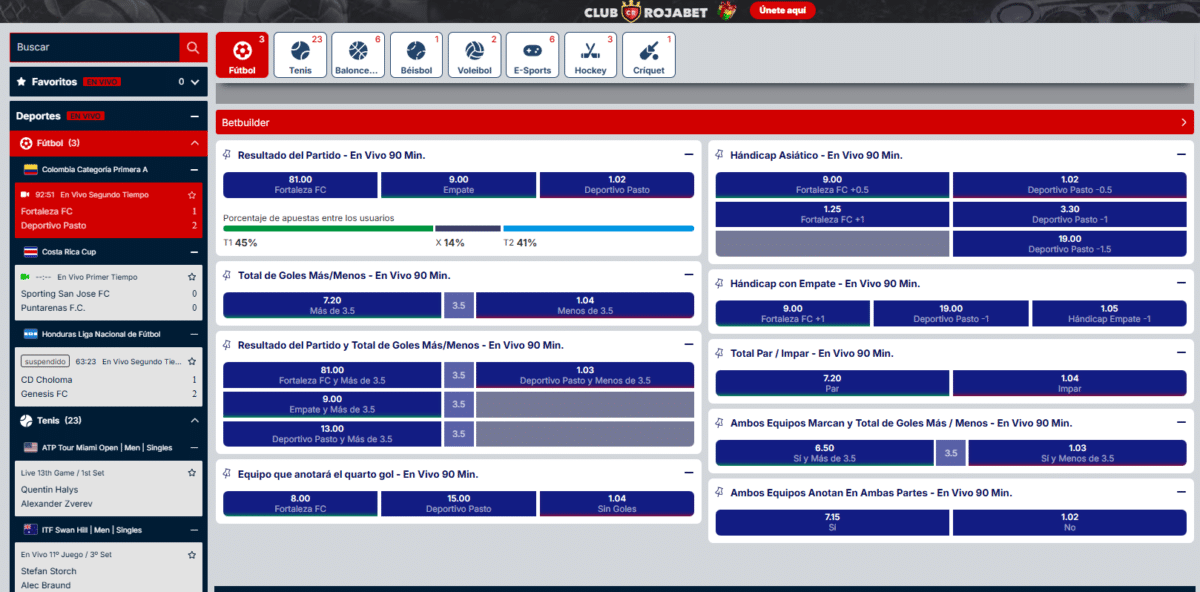1200x592 pixels.
Task: Select Impar at 1.04
Action: tap(1069, 383)
